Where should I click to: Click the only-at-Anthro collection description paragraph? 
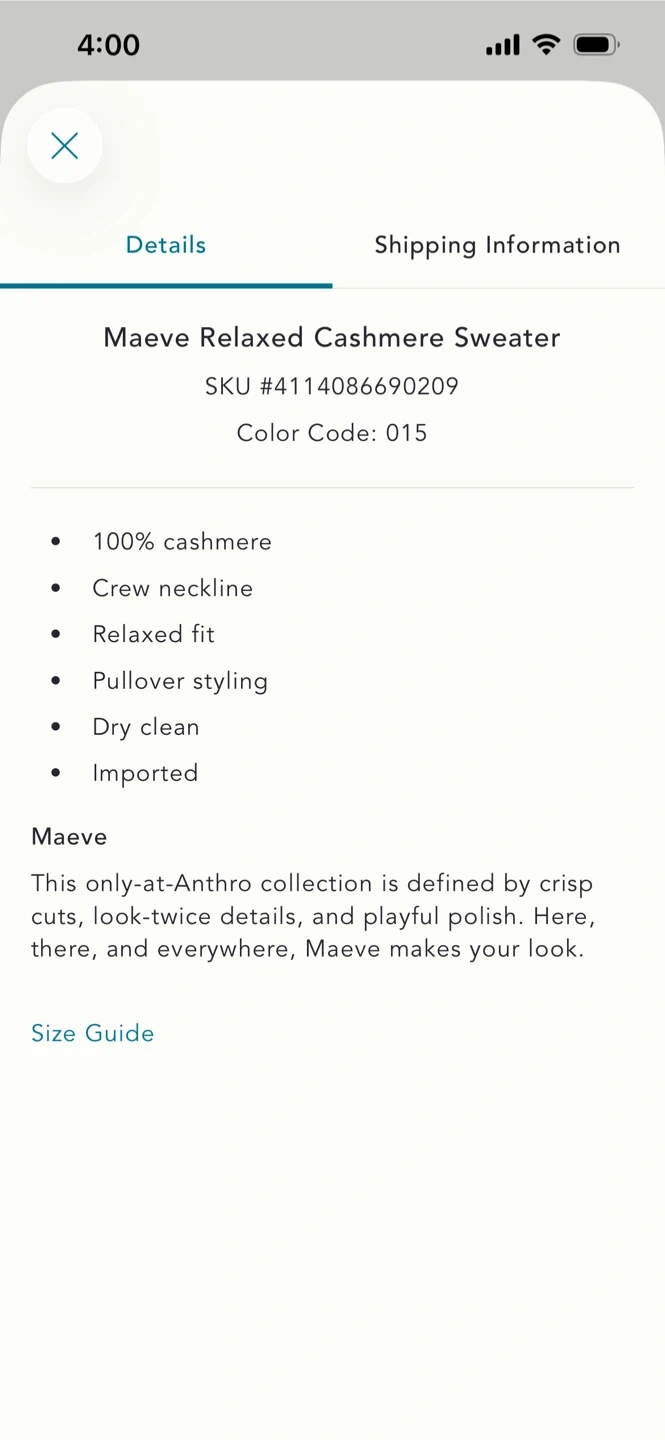coord(312,916)
